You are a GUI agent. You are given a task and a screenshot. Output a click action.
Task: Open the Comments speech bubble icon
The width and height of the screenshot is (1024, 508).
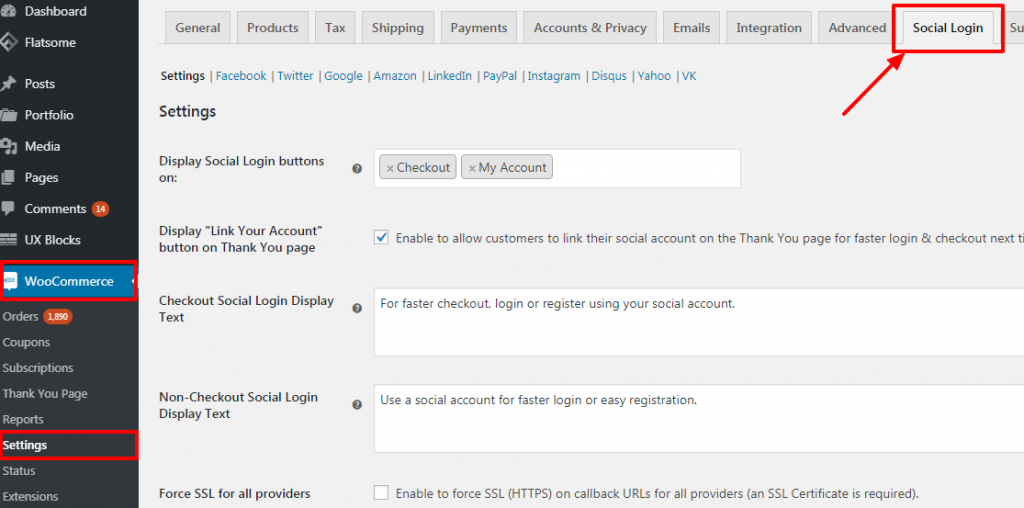(8, 208)
